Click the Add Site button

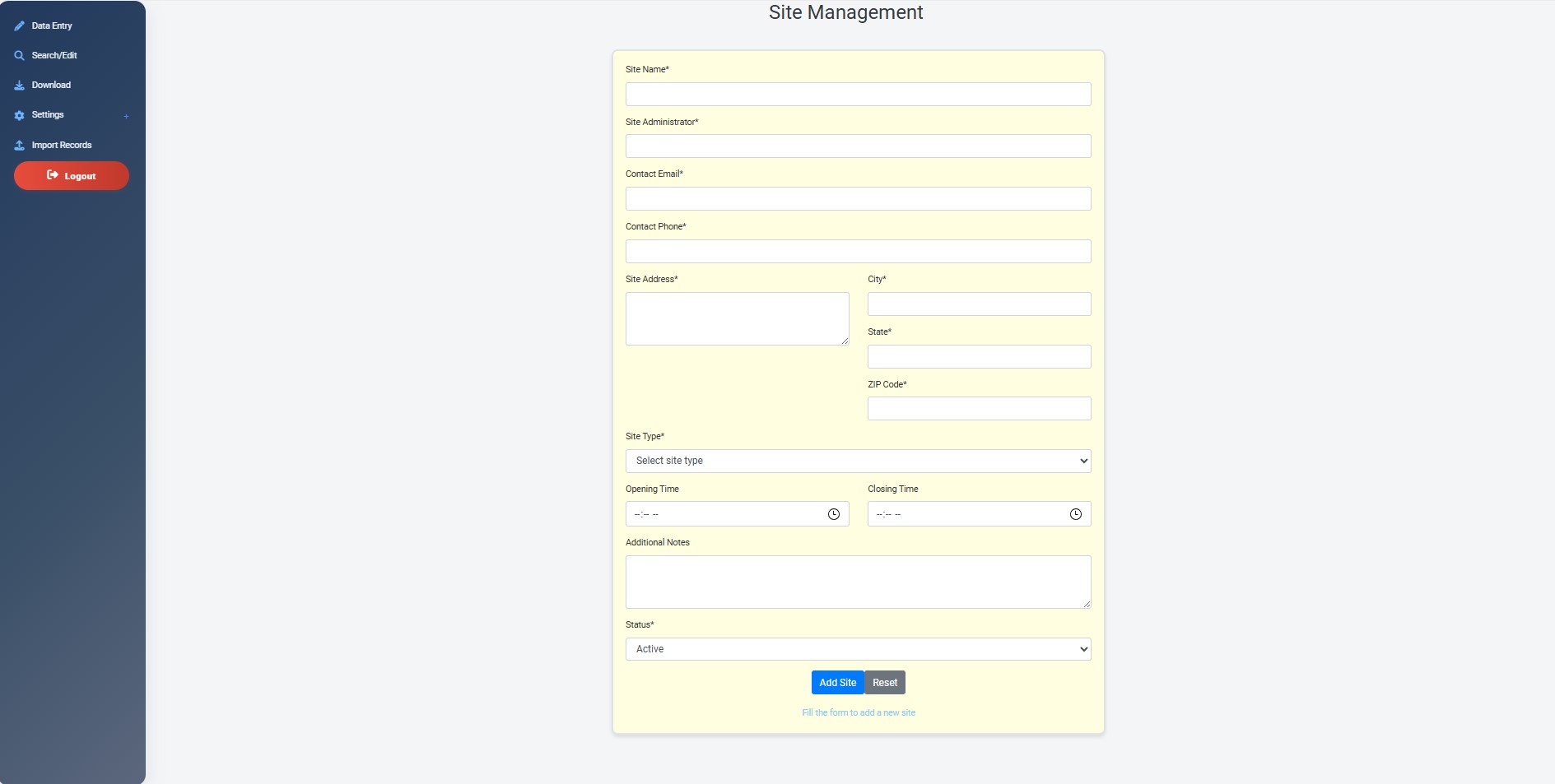[837, 683]
